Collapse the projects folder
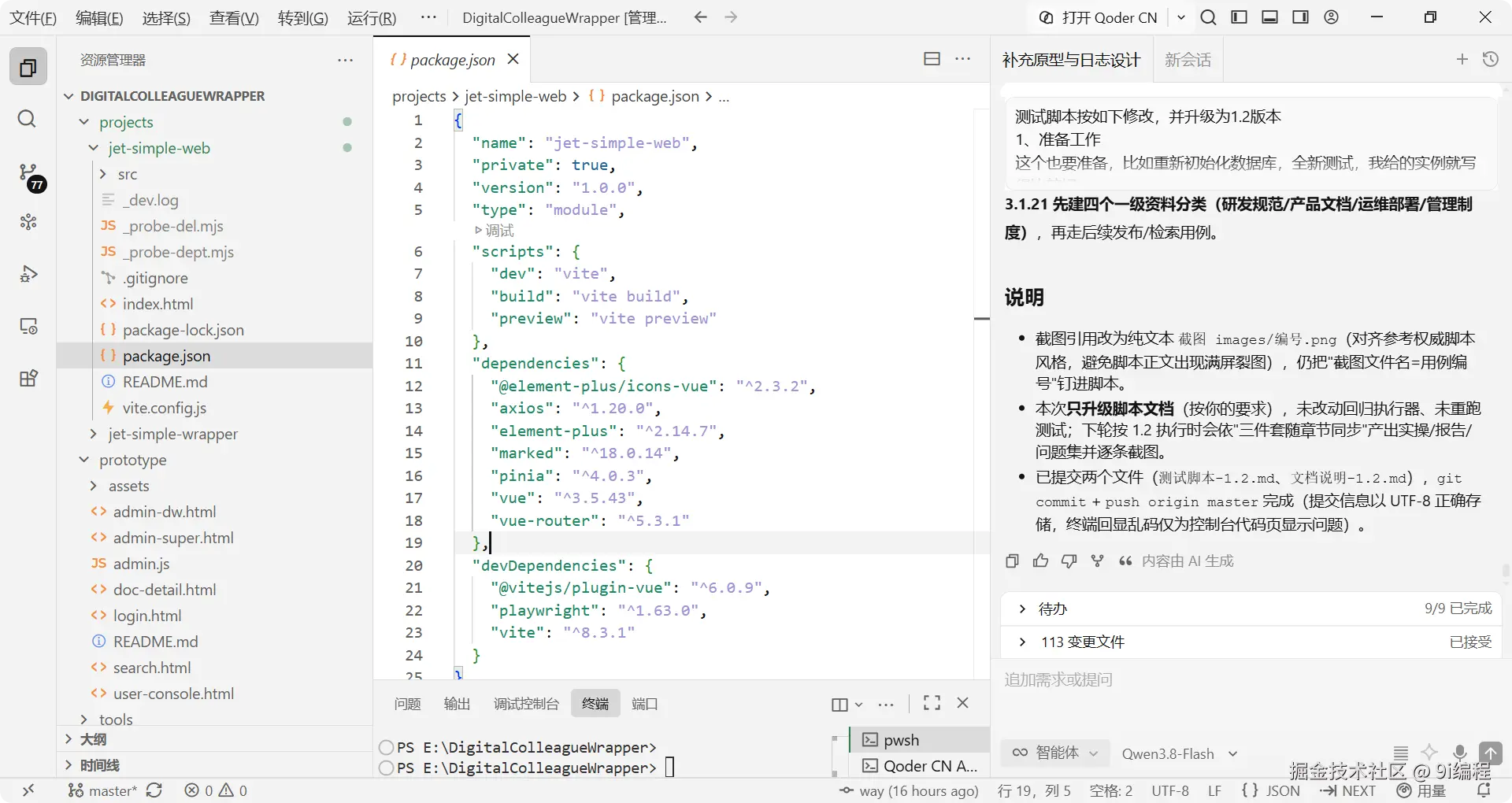Viewport: 1512px width, 803px height. coord(84,122)
